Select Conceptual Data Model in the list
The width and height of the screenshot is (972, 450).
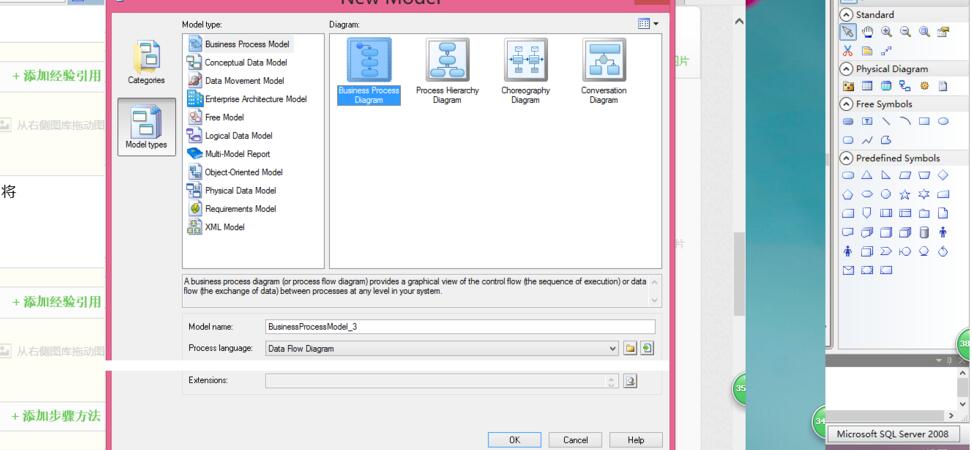tap(245, 63)
